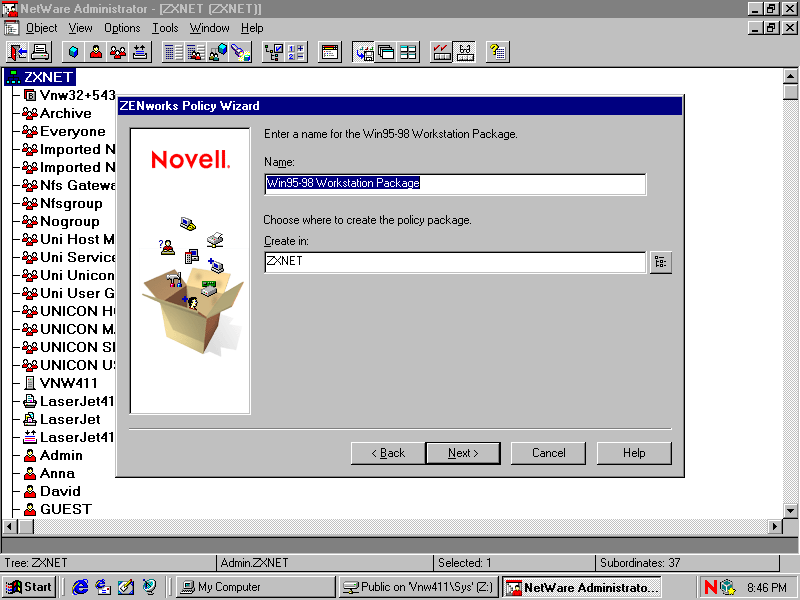Click the Outlook Express quick launch icon
Viewport: 800px width, 600px height.
point(104,587)
